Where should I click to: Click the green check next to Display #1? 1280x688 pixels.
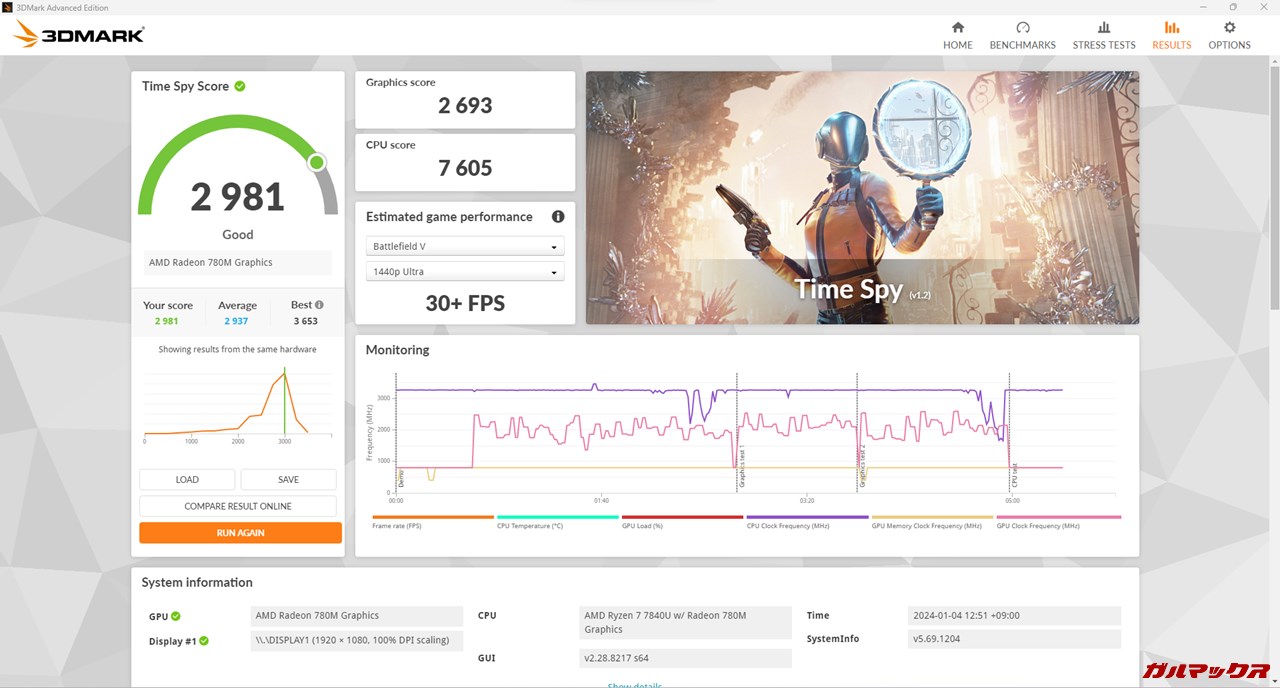pyautogui.click(x=204, y=641)
